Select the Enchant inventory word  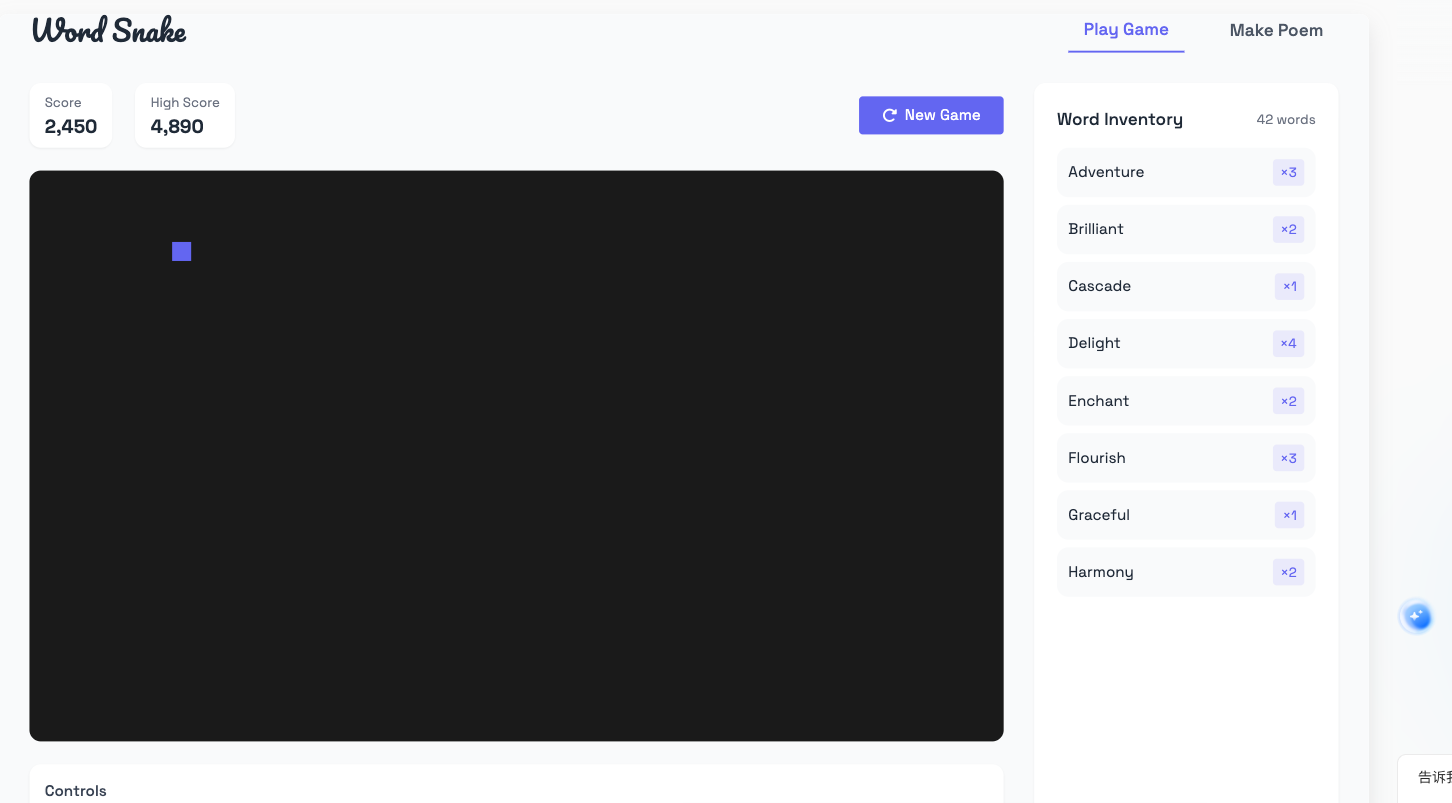click(1098, 401)
